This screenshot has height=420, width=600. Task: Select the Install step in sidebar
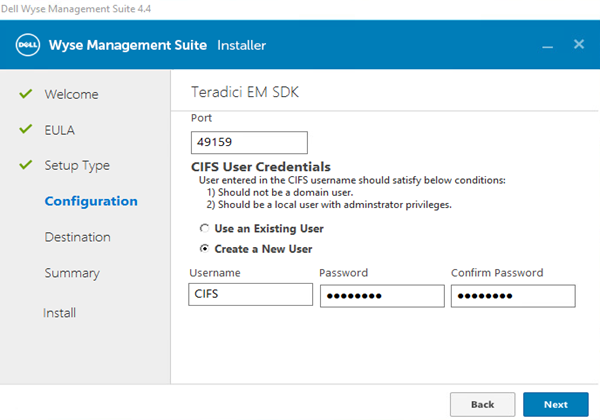click(59, 313)
